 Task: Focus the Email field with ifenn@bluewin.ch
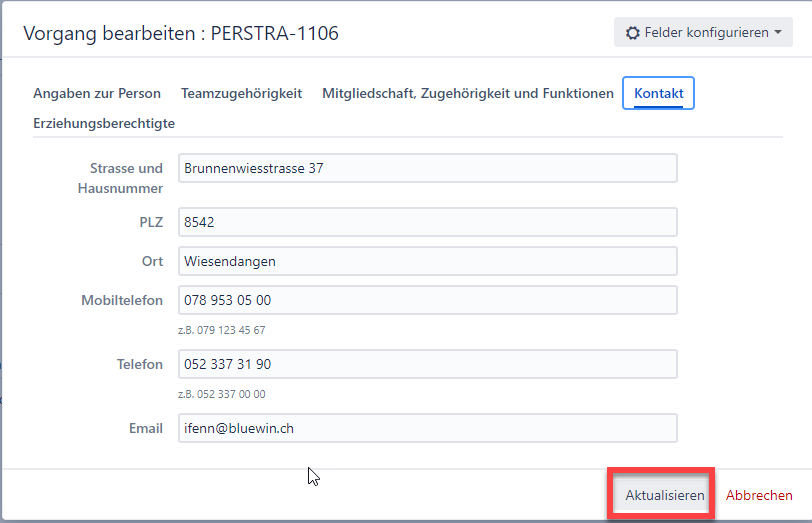click(x=427, y=428)
